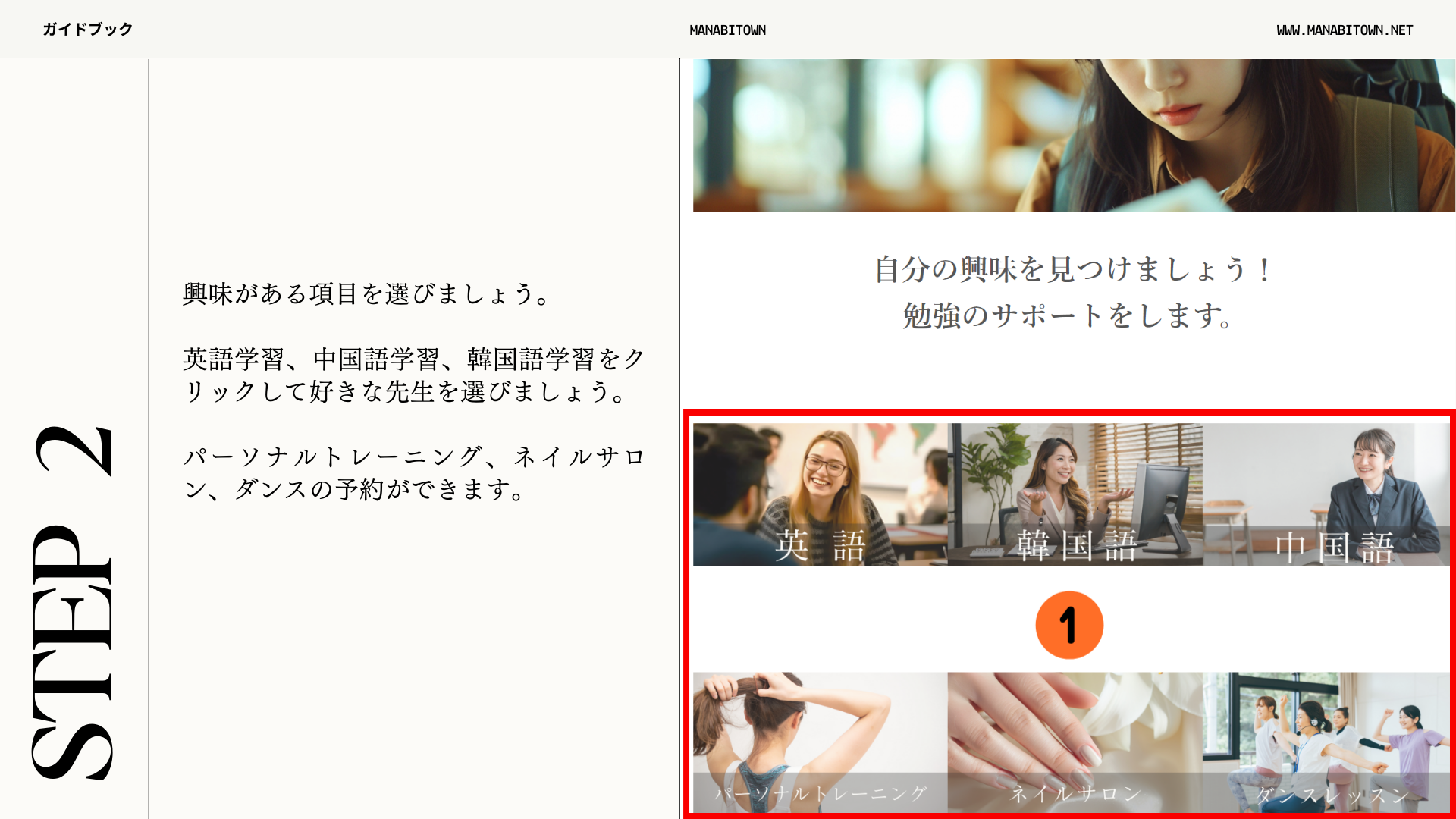Click the 中国語 label text on tile

coord(1335,548)
